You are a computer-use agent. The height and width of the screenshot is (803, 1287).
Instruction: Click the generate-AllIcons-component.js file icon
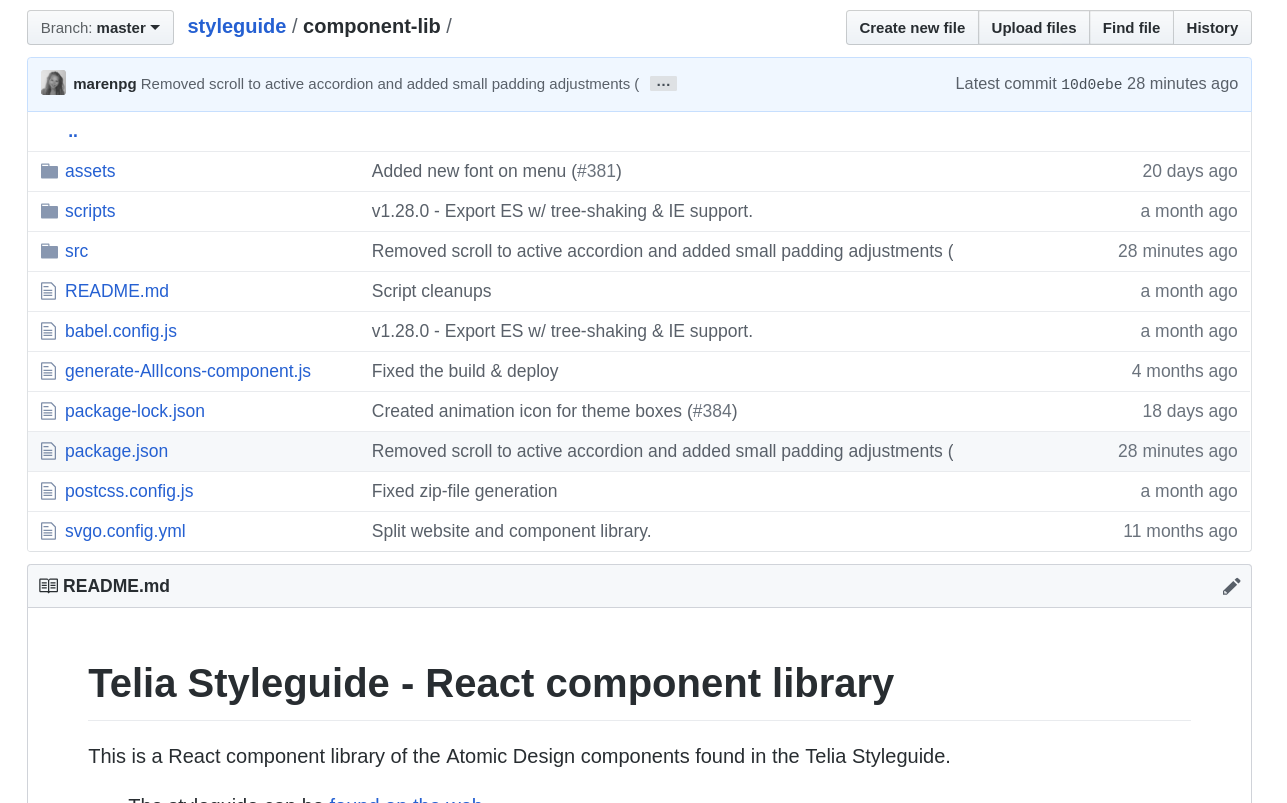[x=48, y=371]
